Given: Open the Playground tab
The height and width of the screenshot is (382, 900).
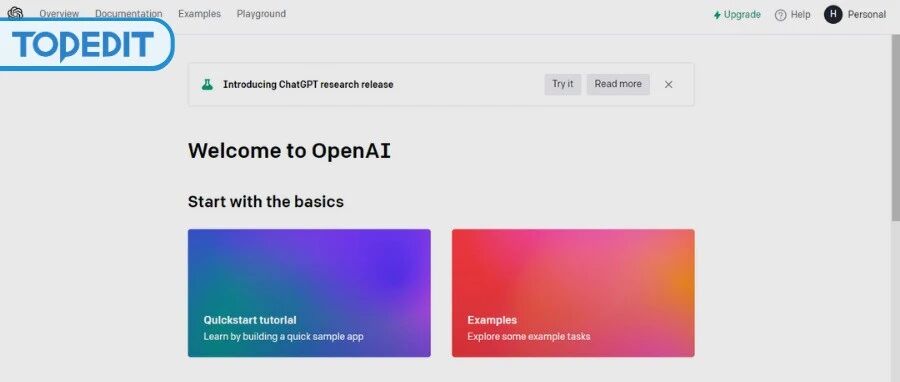Looking at the screenshot, I should coord(261,14).
